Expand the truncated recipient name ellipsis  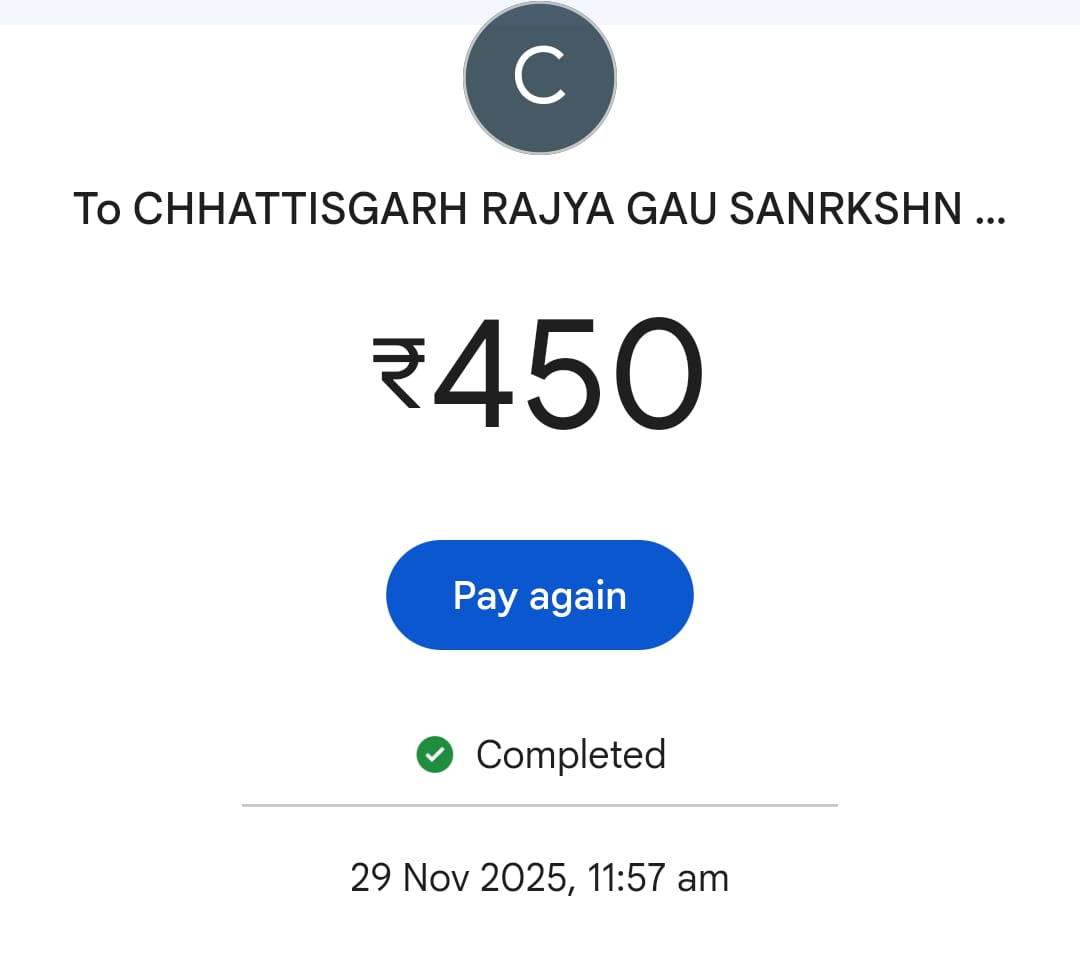point(989,212)
